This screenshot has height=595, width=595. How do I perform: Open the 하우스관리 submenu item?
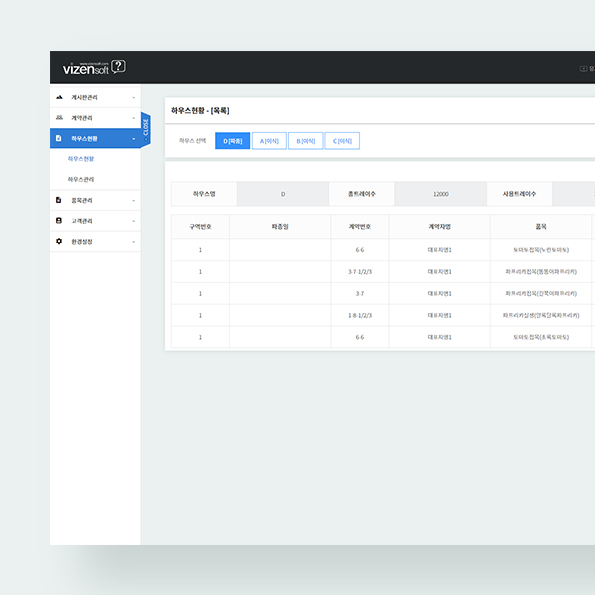tap(81, 179)
